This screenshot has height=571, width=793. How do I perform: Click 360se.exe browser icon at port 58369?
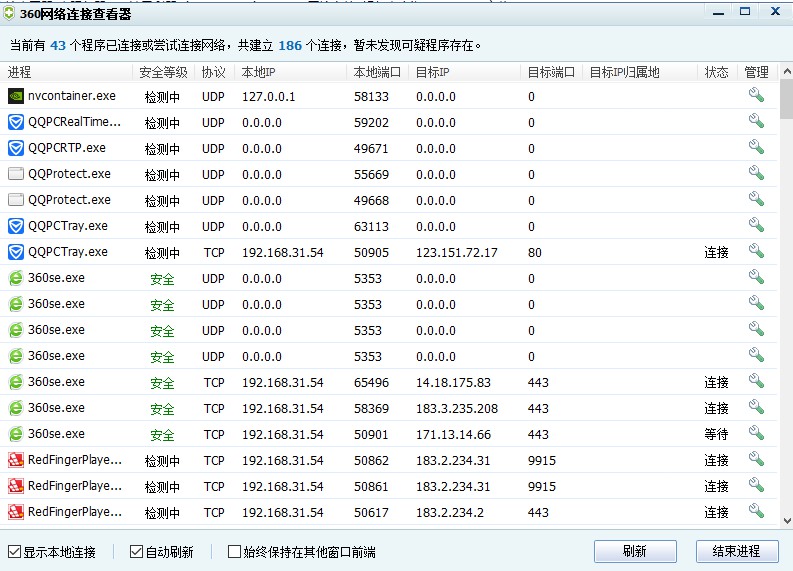point(16,408)
